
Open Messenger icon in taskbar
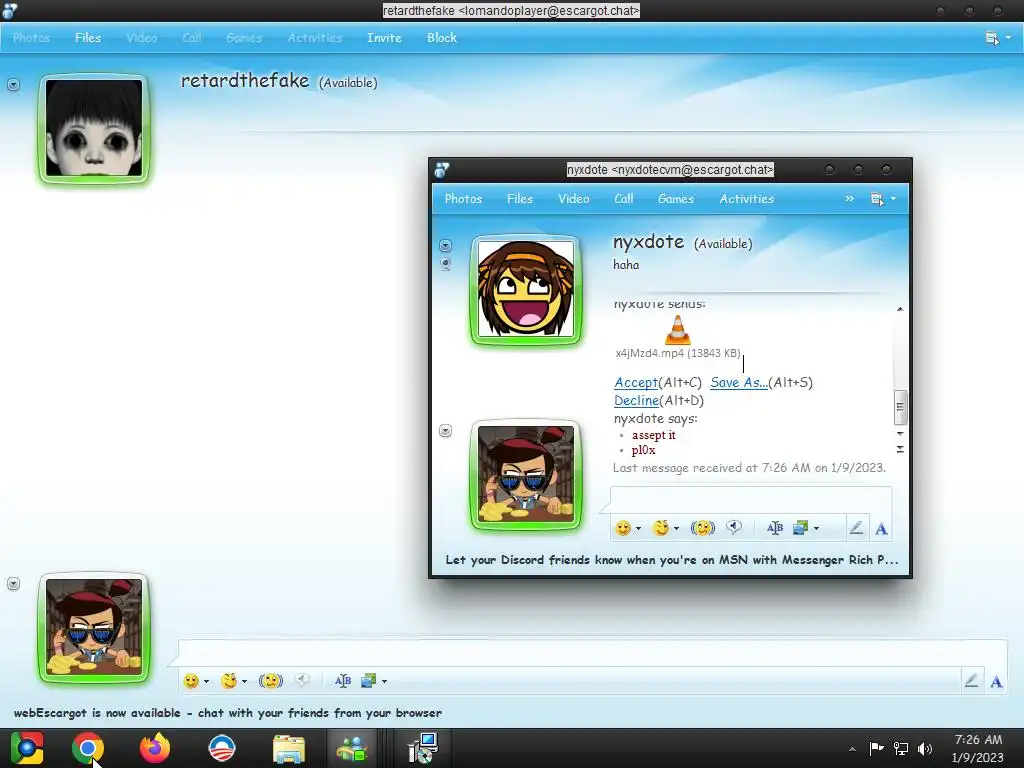click(x=352, y=748)
